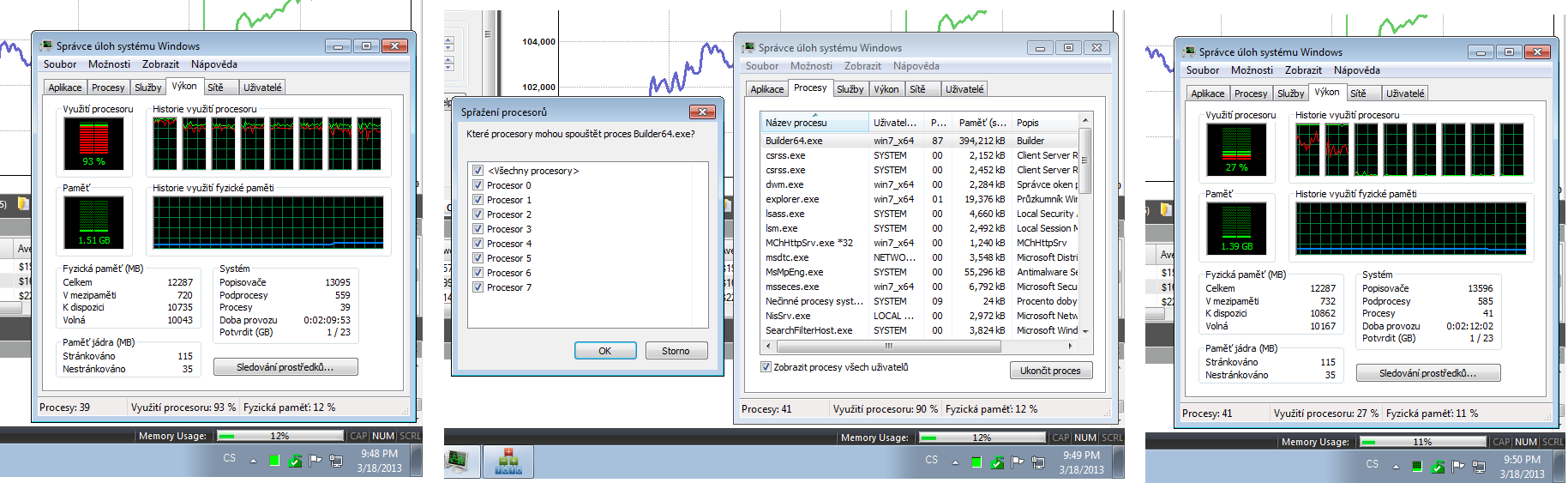The height and width of the screenshot is (489, 1568).
Task: Toggle Zobrazit procesy všech uživatelů checkbox
Action: pos(766,367)
